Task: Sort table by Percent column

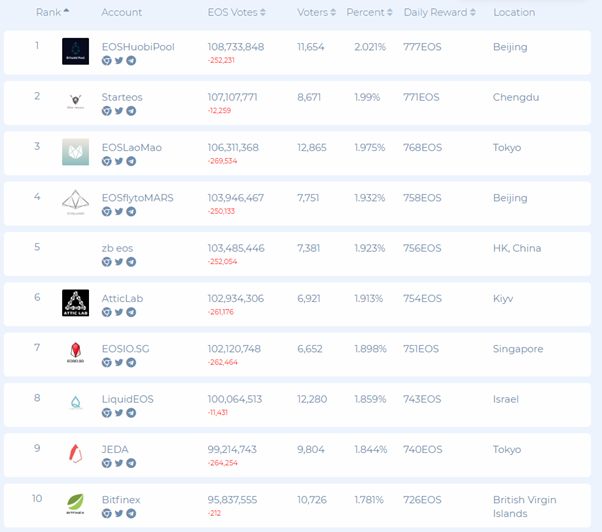Action: pos(369,12)
